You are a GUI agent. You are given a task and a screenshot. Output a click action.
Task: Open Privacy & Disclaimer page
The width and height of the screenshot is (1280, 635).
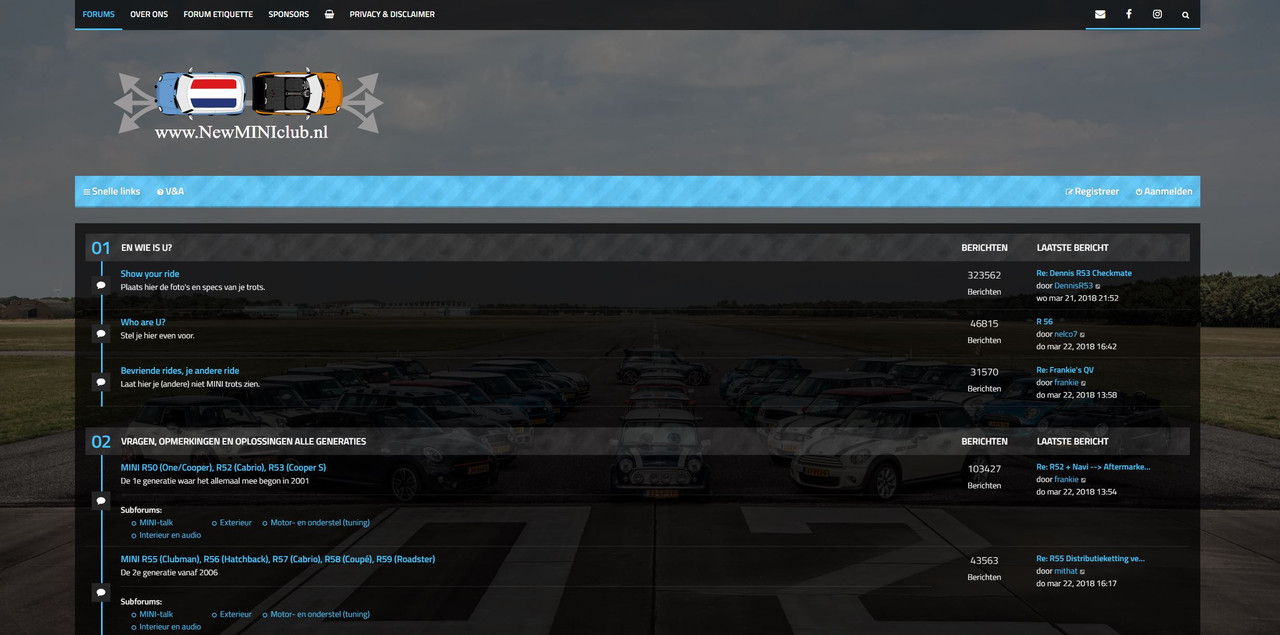point(392,14)
